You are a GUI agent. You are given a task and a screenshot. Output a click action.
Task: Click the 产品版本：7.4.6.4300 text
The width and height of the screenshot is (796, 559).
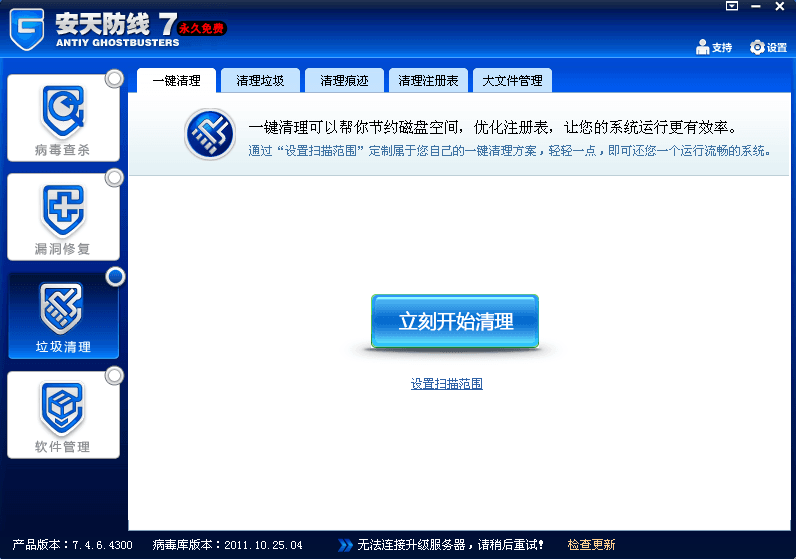(72, 545)
